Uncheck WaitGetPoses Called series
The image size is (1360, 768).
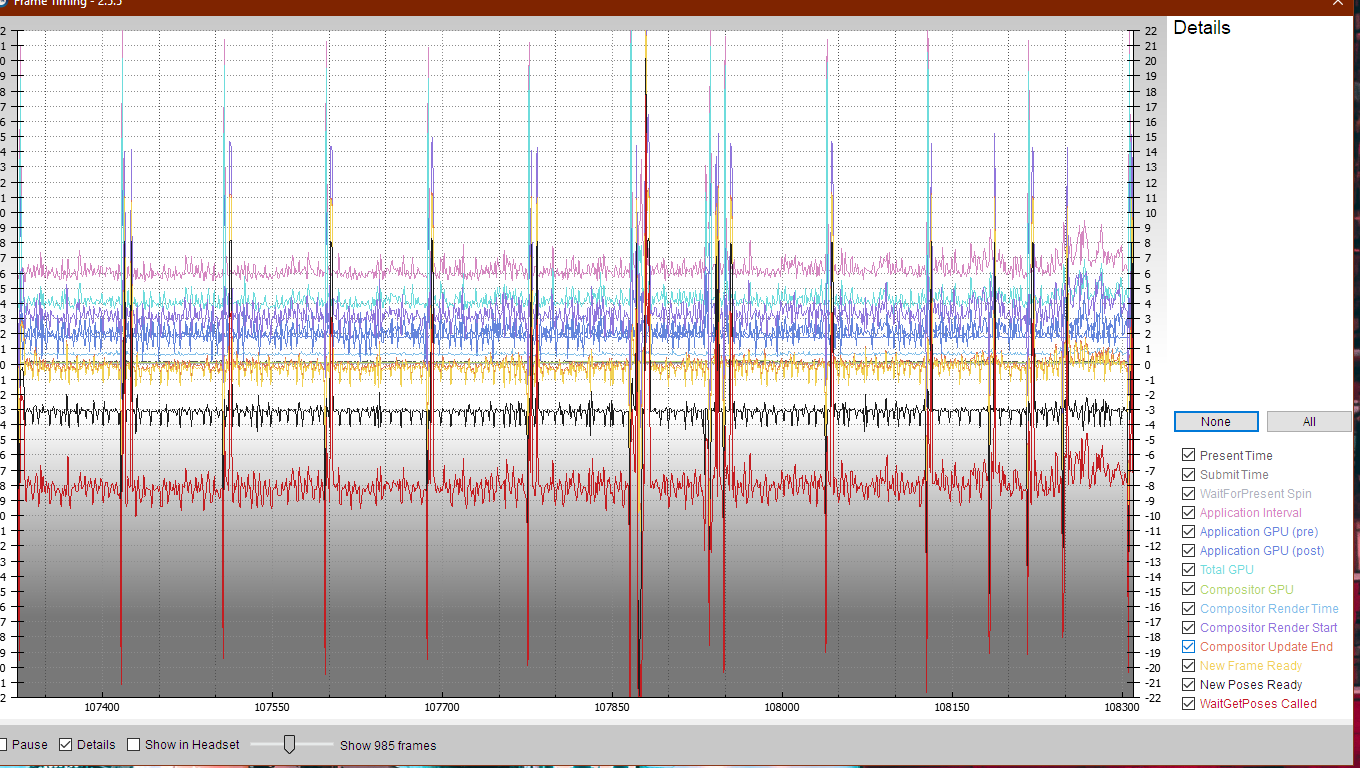pyautogui.click(x=1188, y=703)
